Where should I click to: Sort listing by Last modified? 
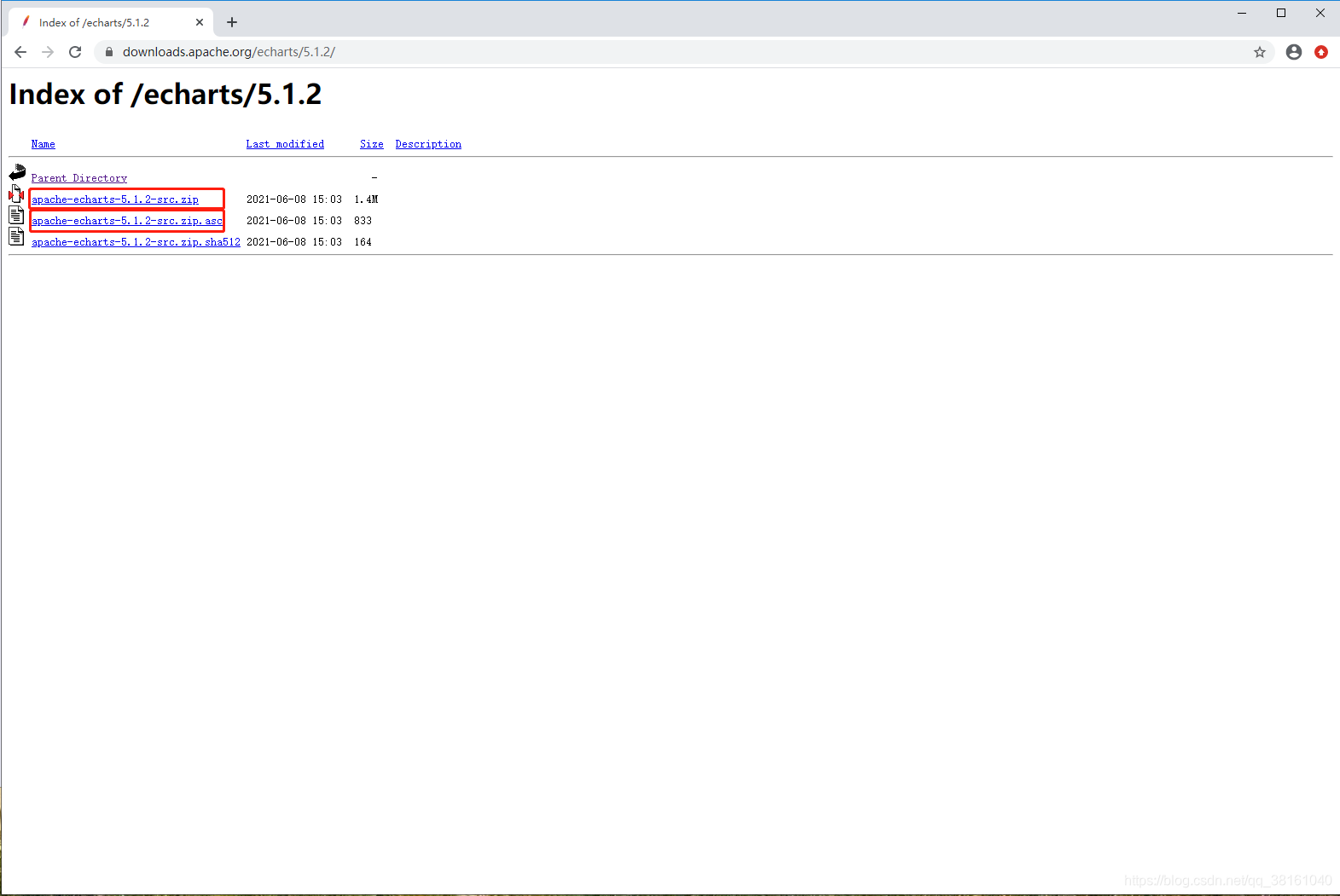(x=285, y=144)
